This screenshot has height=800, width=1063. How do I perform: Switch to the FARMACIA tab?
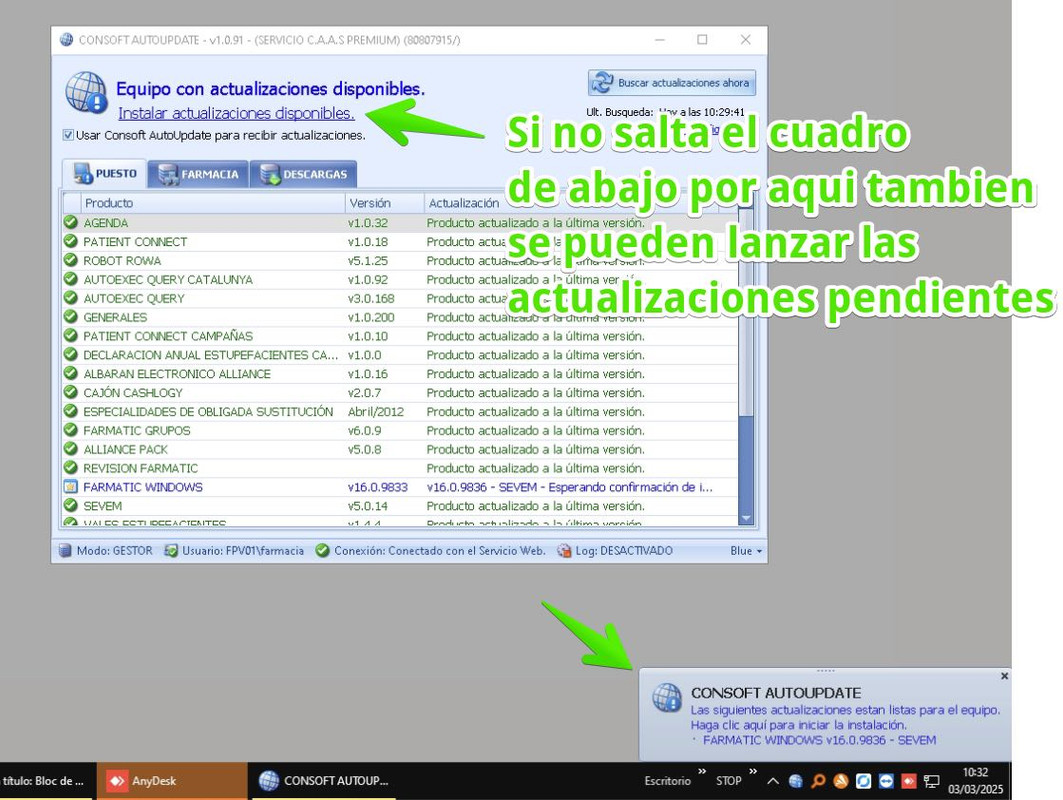pos(198,174)
